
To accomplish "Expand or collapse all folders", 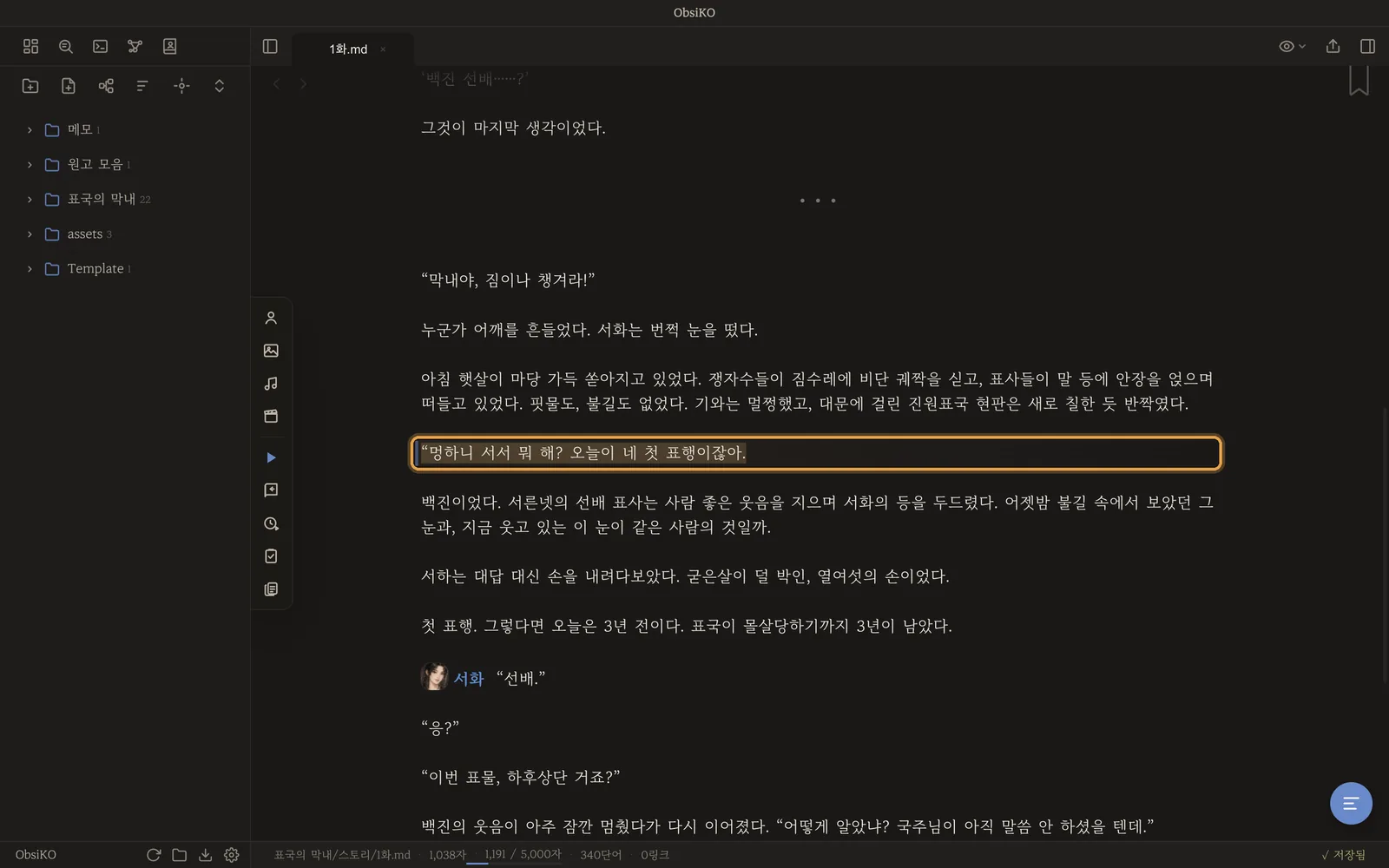I will [x=220, y=86].
